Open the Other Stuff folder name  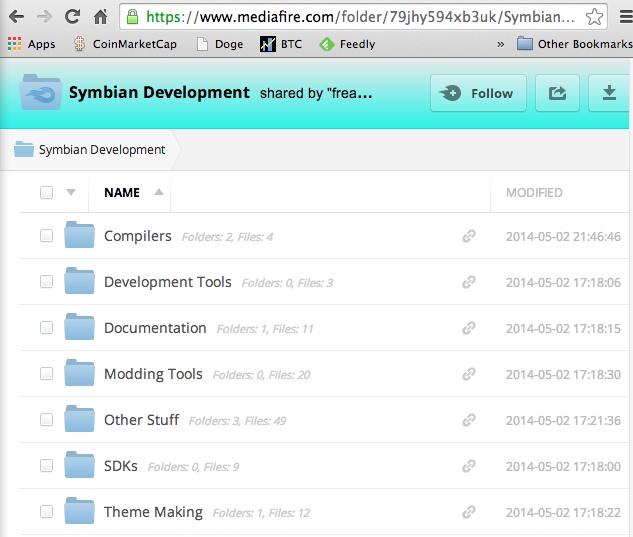click(141, 420)
